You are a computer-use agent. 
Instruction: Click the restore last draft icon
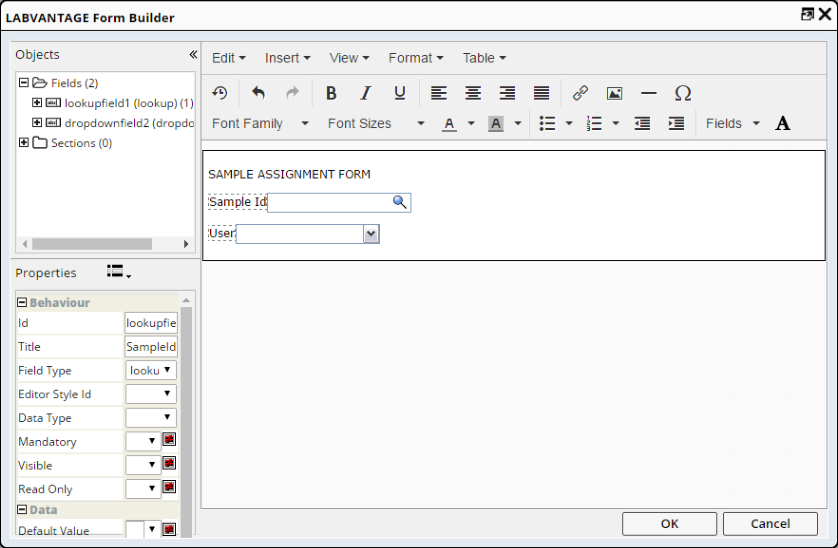(220, 93)
